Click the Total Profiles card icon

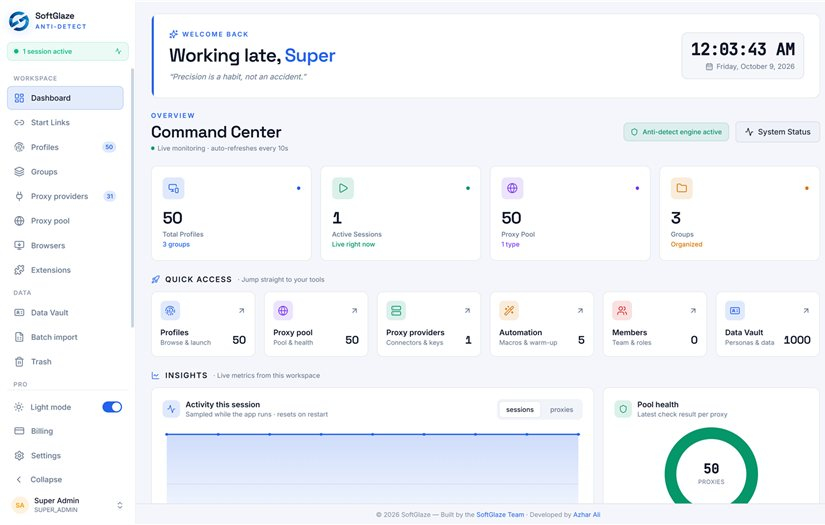tap(173, 188)
